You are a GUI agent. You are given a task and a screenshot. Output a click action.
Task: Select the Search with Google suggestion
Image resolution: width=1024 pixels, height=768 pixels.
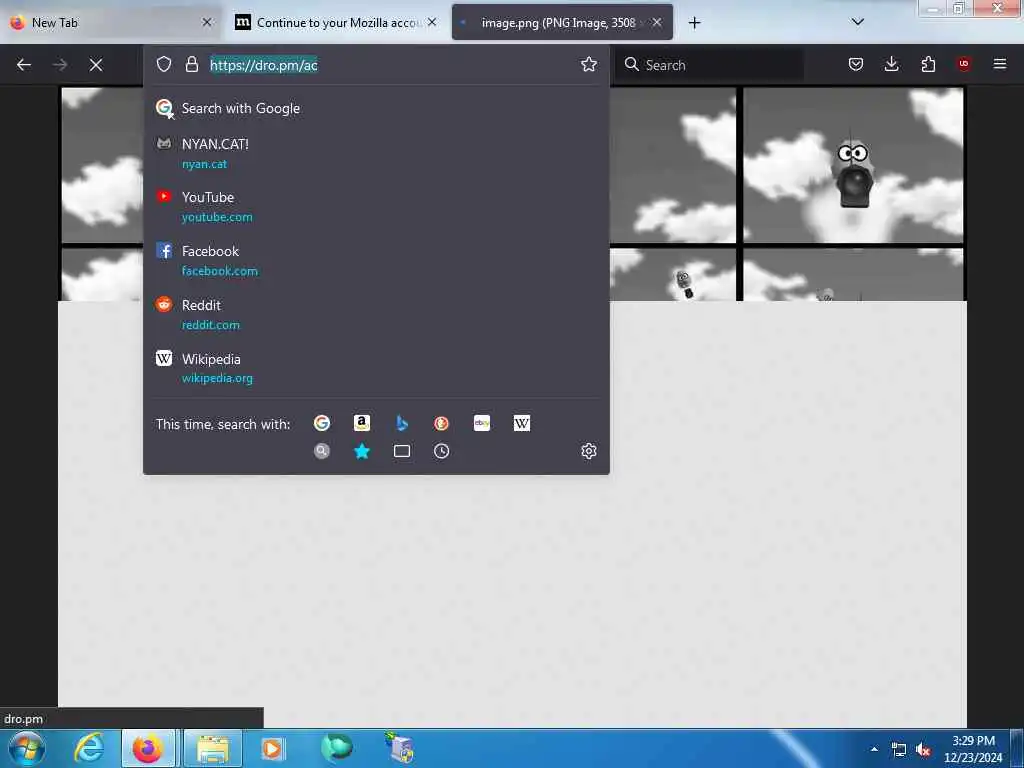(x=376, y=108)
